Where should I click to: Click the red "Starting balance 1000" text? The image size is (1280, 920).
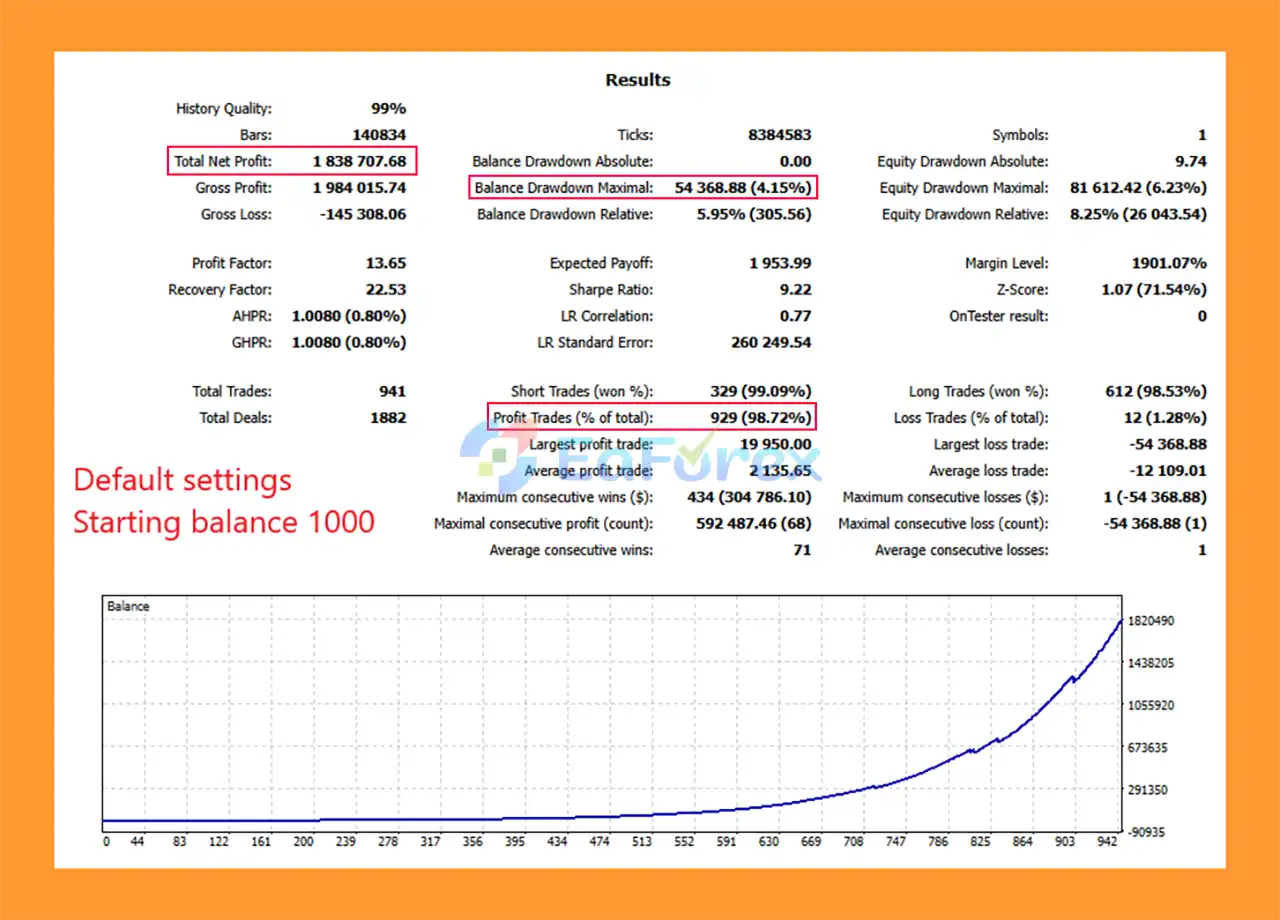[x=224, y=522]
